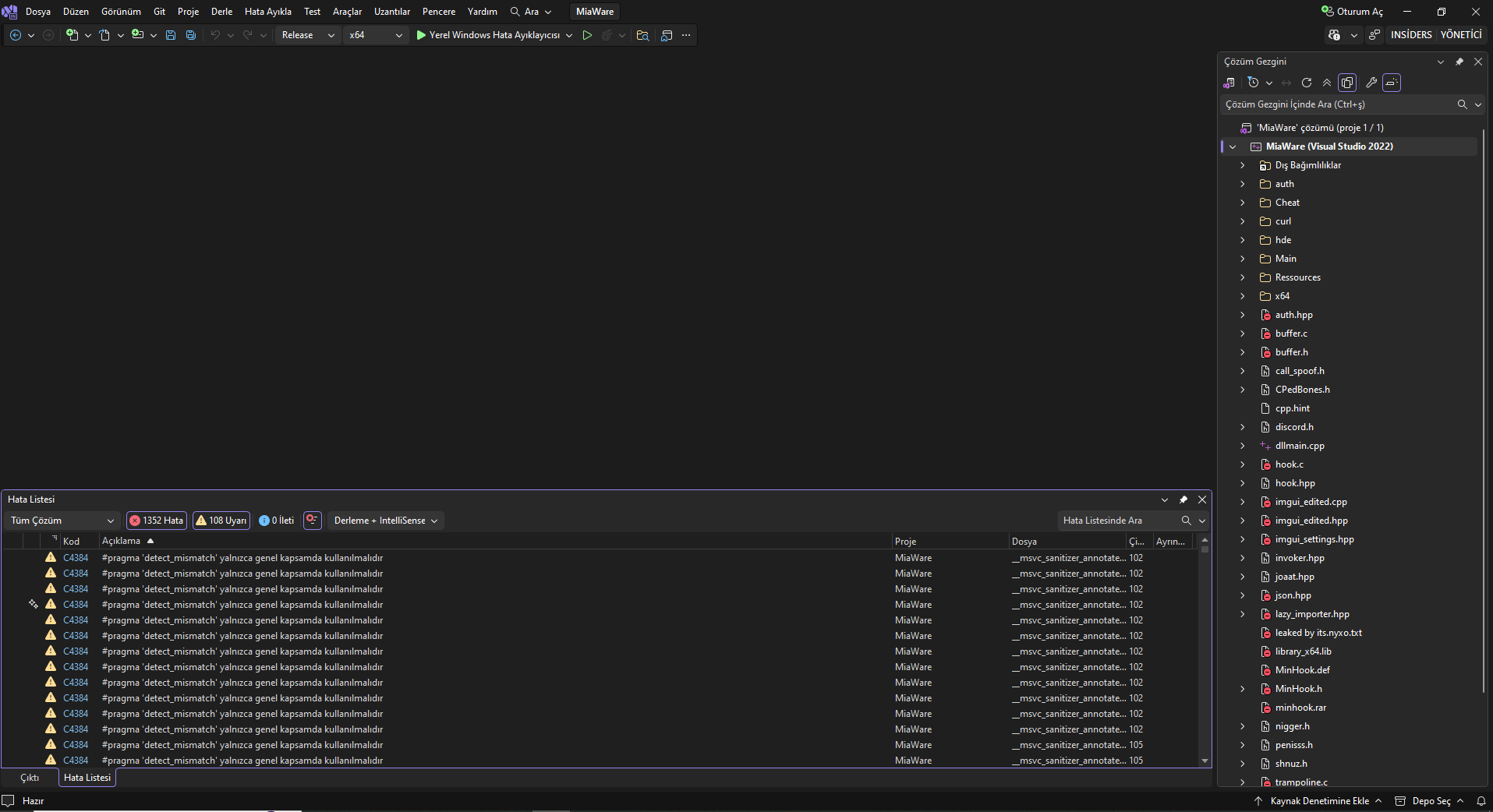This screenshot has height=812, width=1493.
Task: Open the Derle menu
Action: click(x=221, y=12)
